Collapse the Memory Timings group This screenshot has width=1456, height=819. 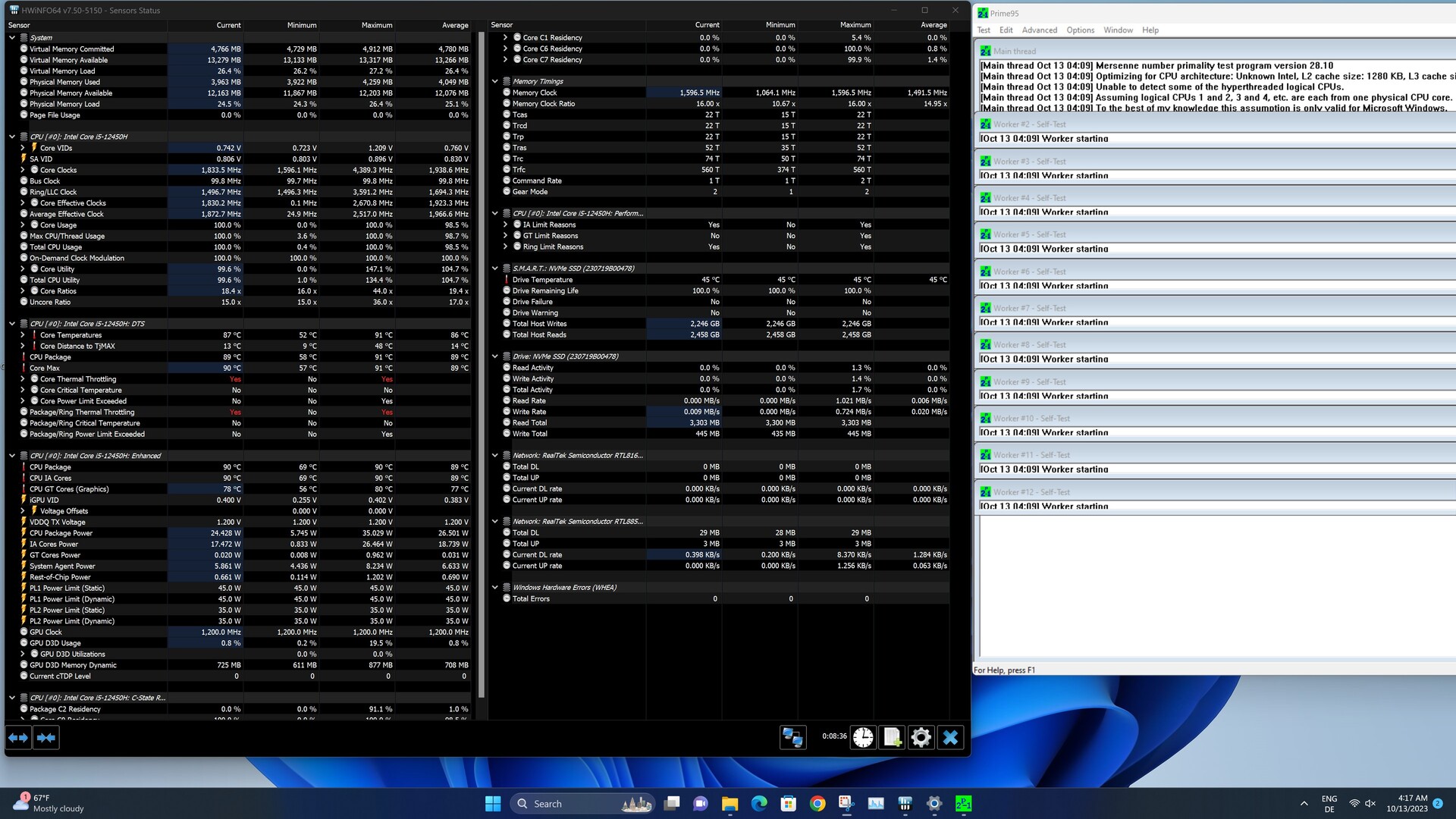click(x=495, y=81)
